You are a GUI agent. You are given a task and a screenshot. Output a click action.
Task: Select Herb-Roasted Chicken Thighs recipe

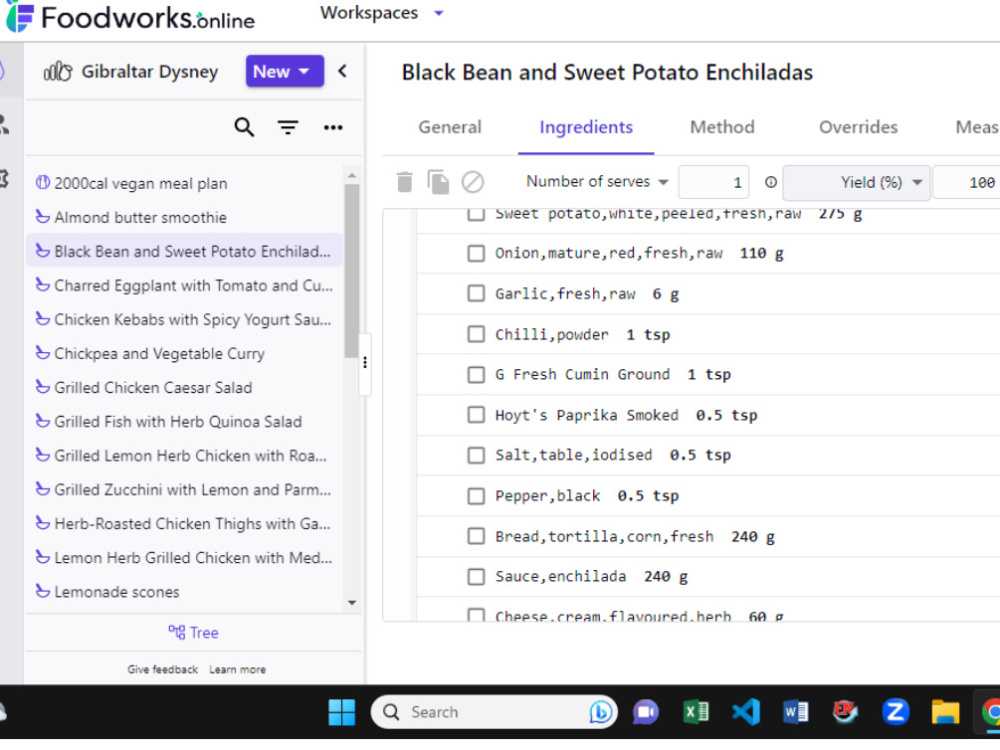point(192,524)
